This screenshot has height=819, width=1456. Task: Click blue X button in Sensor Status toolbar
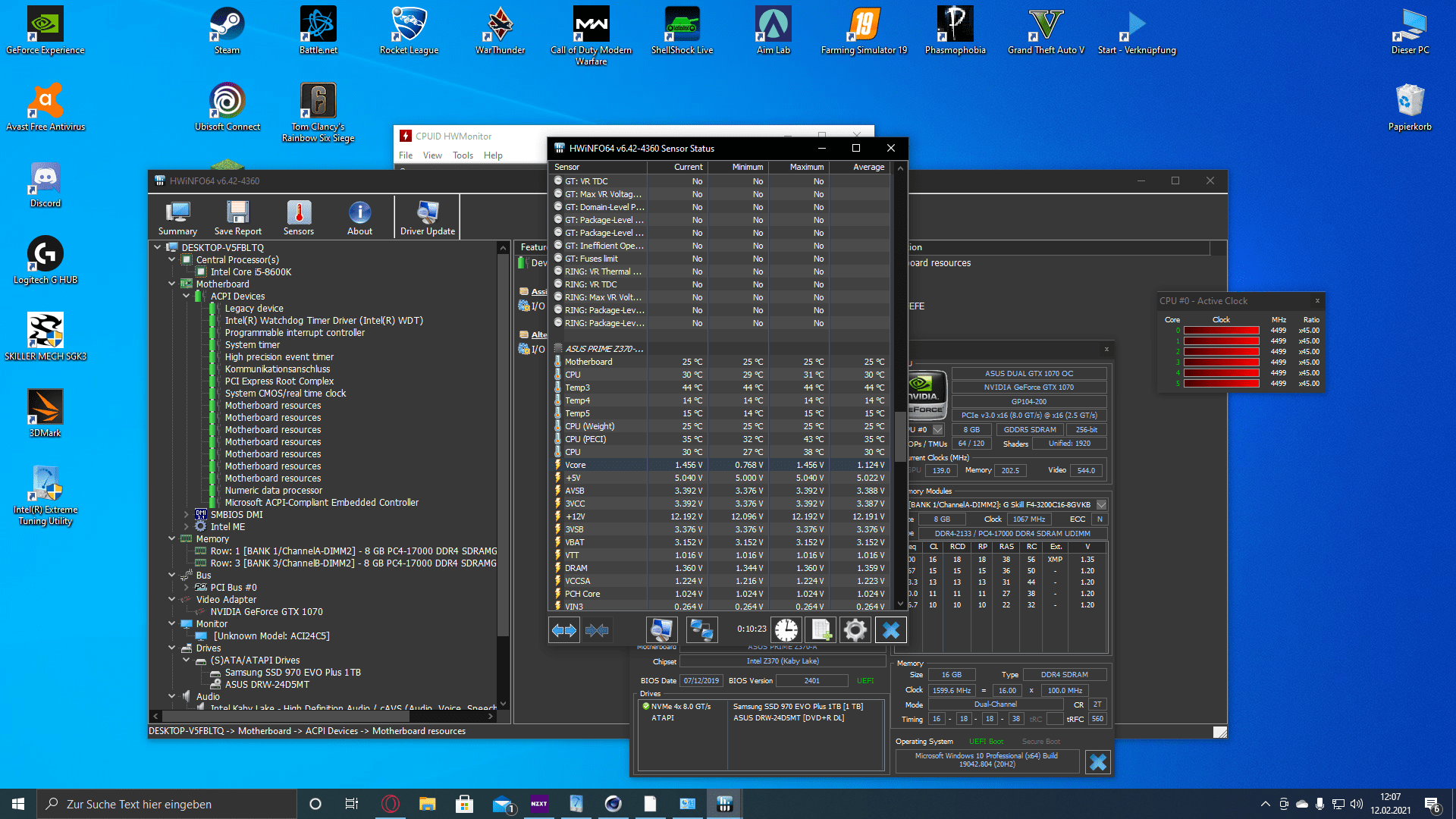coord(891,630)
